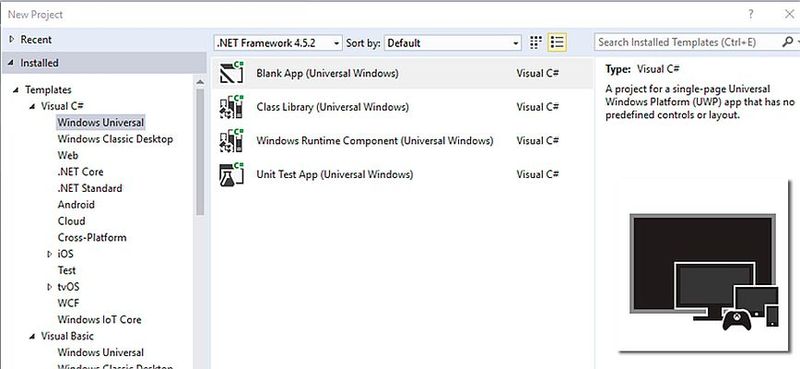The width and height of the screenshot is (800, 369).
Task: Open the Sort by Default dropdown
Action: 453,43
